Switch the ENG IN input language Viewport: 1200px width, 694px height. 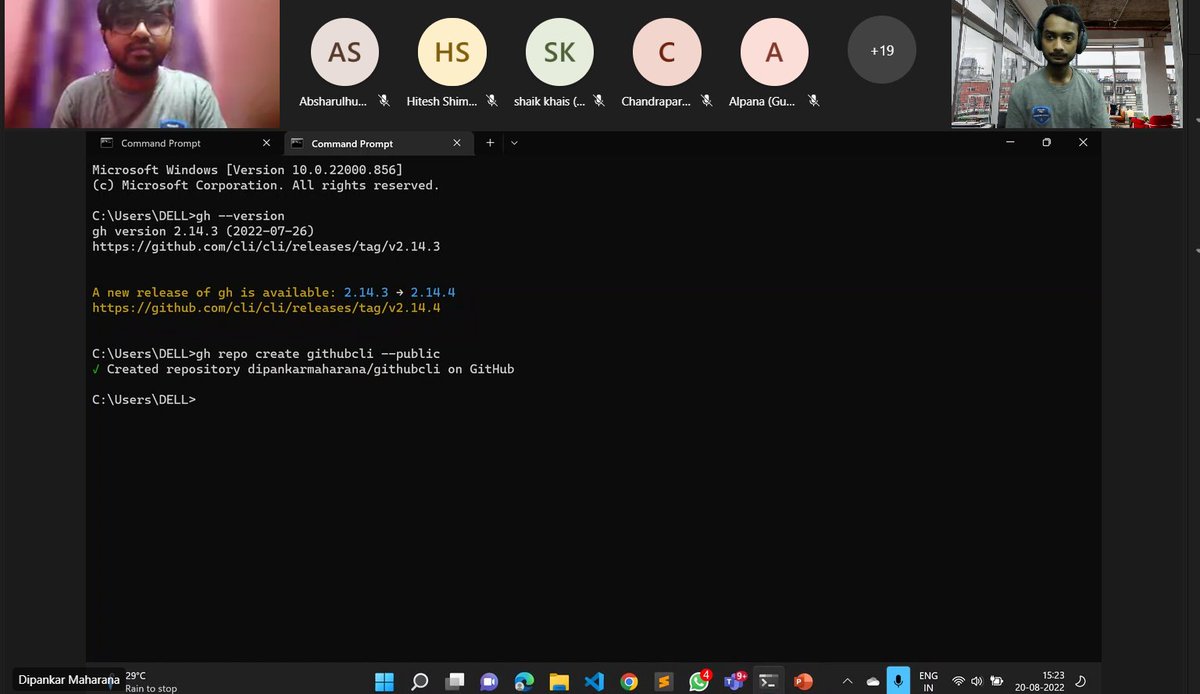(x=929, y=682)
